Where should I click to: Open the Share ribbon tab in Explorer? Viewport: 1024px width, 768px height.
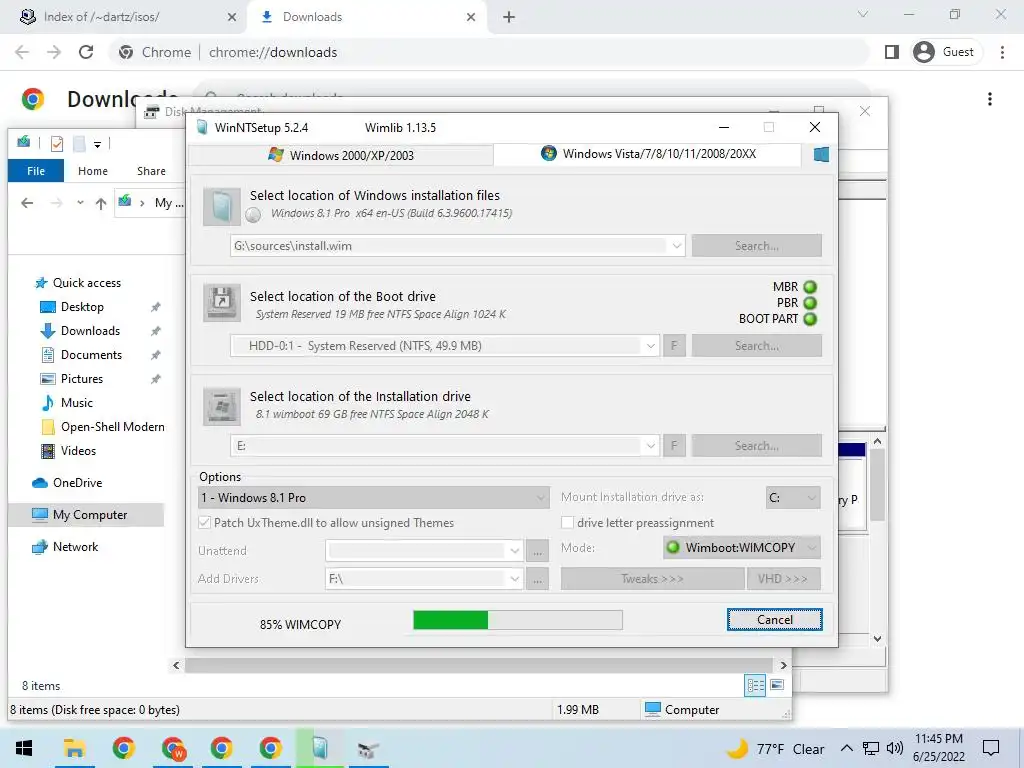[151, 171]
